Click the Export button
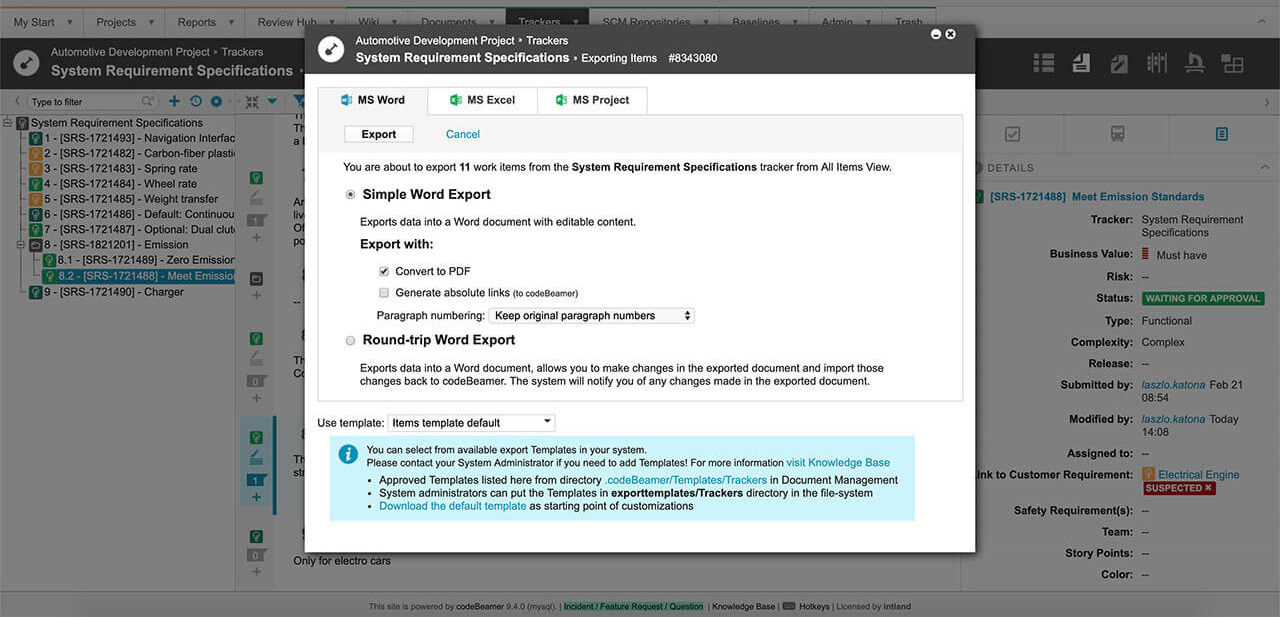 click(379, 134)
